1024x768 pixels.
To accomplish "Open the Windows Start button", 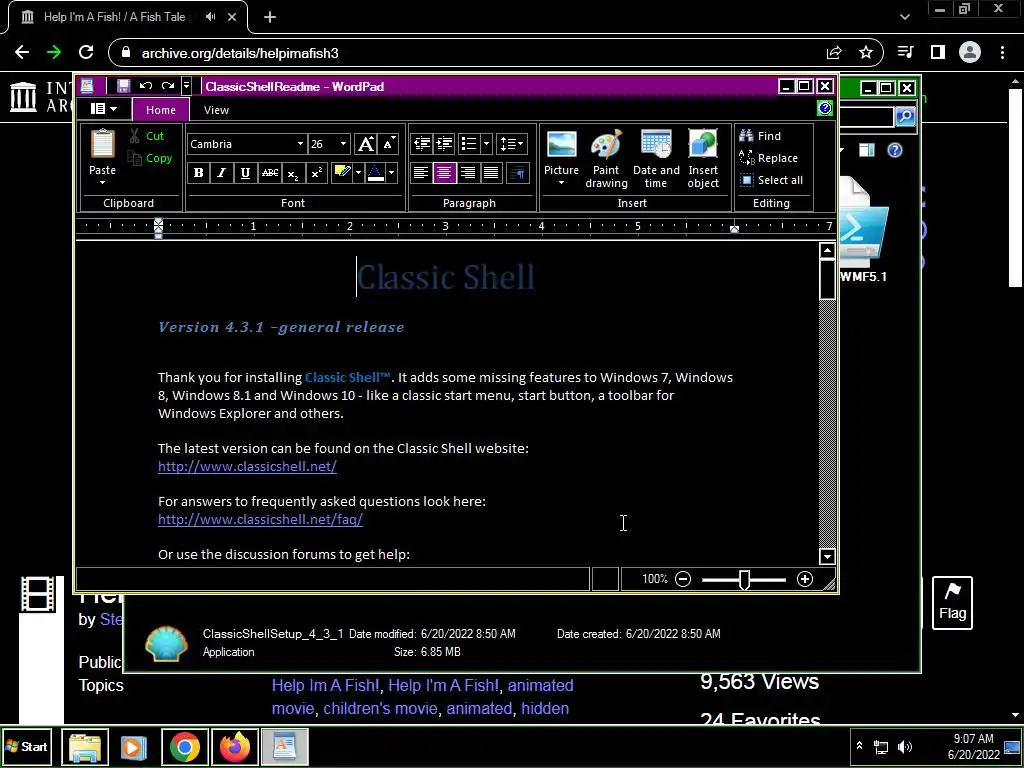I will coord(27,746).
